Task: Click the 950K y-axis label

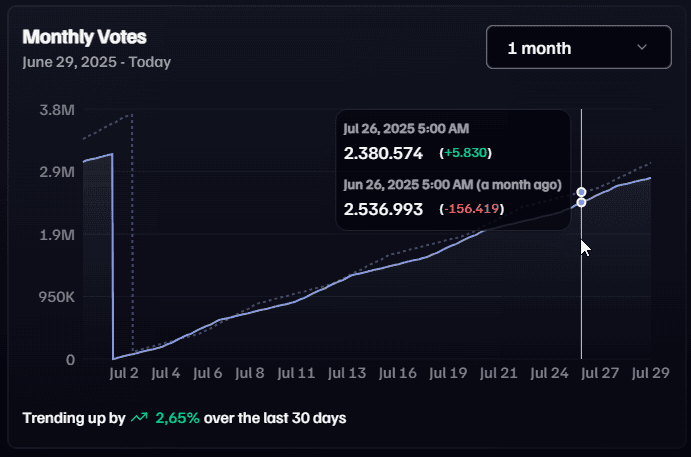Action: pyautogui.click(x=54, y=297)
